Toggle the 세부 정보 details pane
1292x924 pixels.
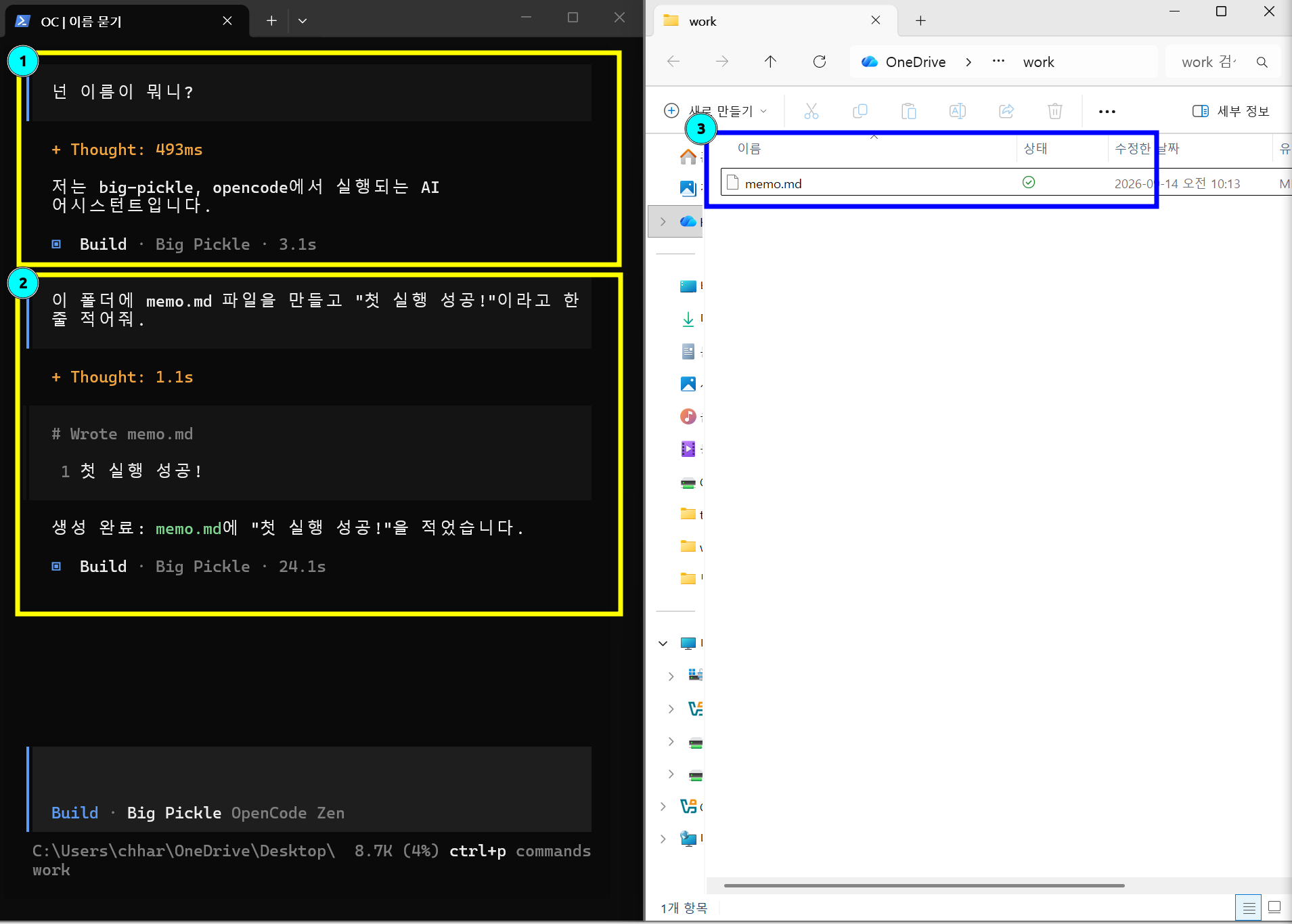[1230, 111]
